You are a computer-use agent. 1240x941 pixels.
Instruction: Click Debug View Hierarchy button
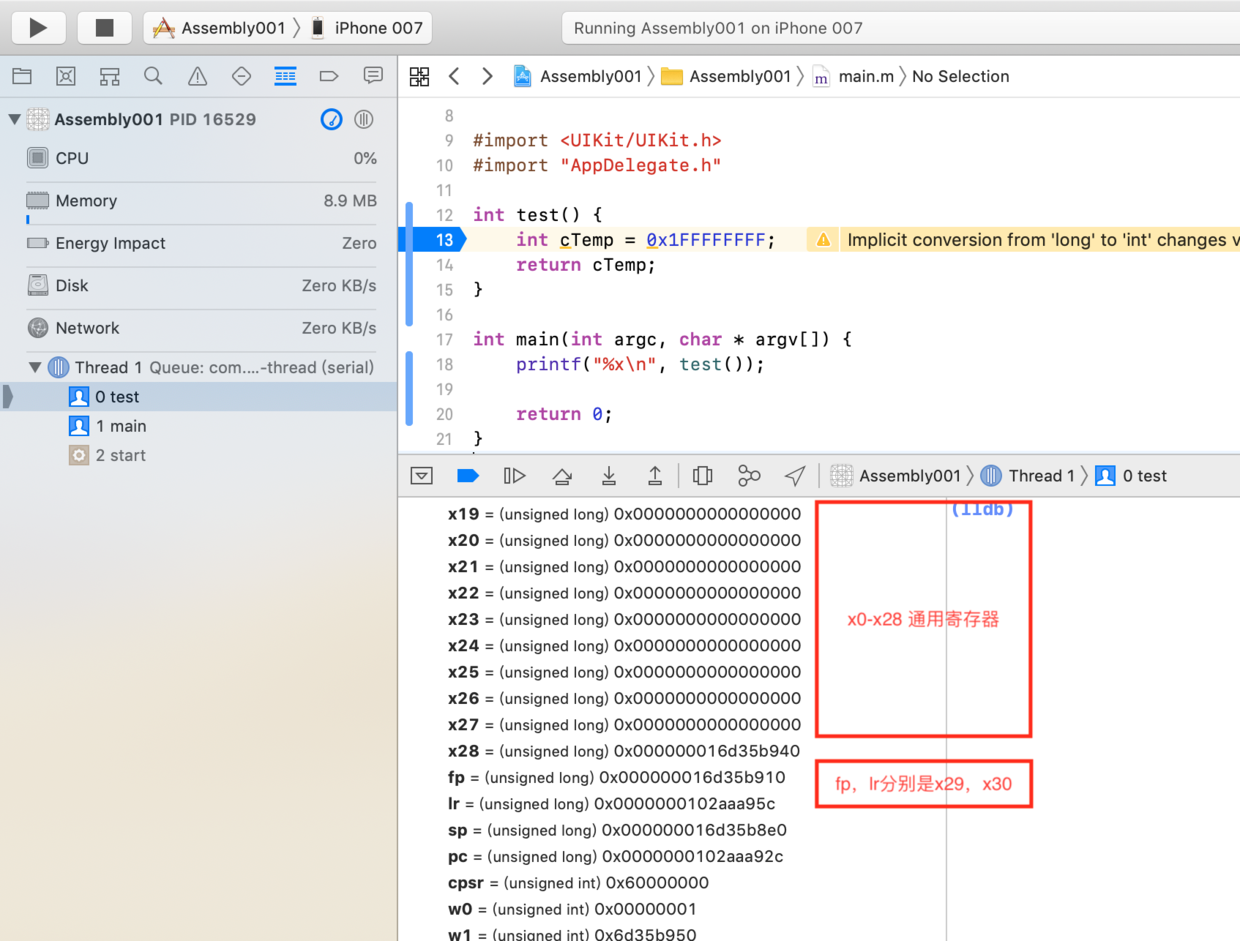tap(703, 476)
